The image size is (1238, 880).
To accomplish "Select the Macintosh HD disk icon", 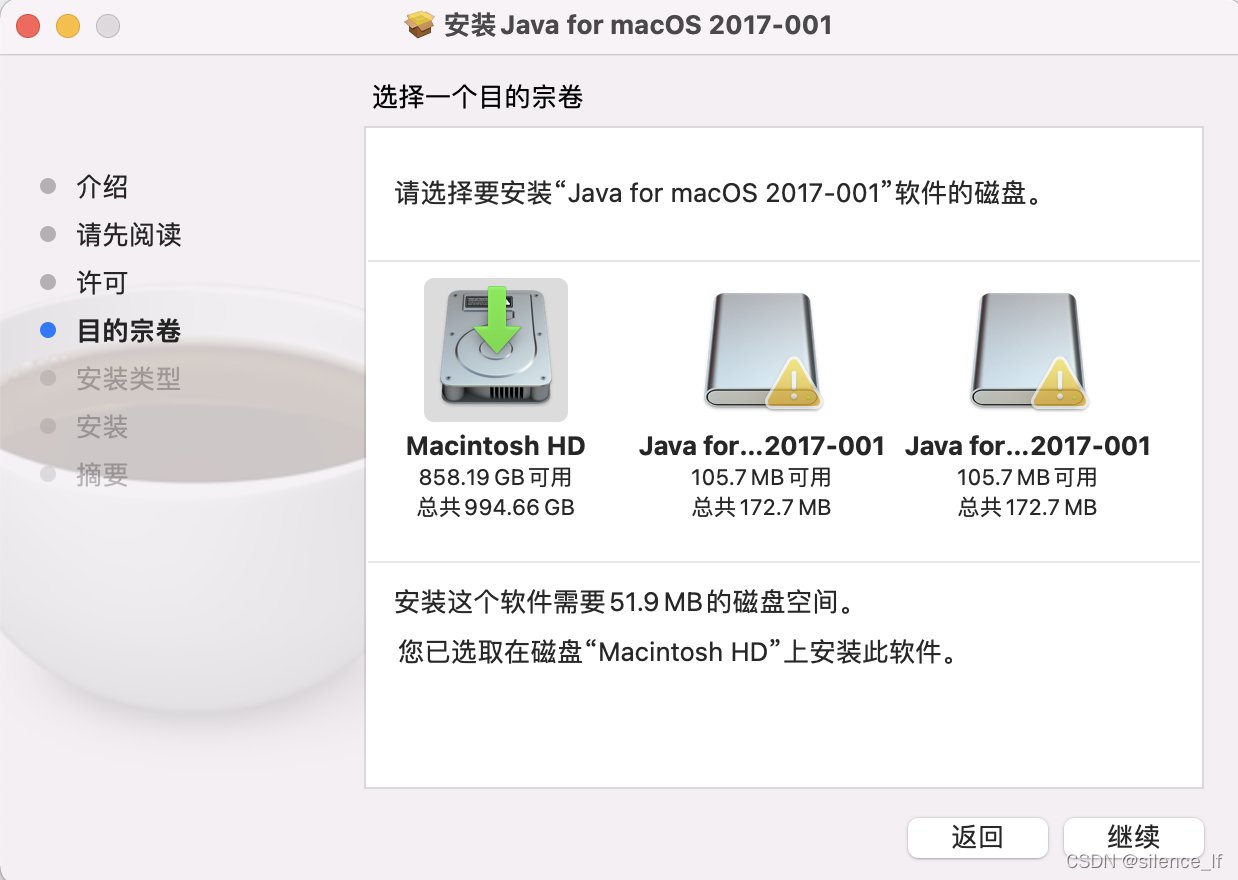I will (x=496, y=349).
